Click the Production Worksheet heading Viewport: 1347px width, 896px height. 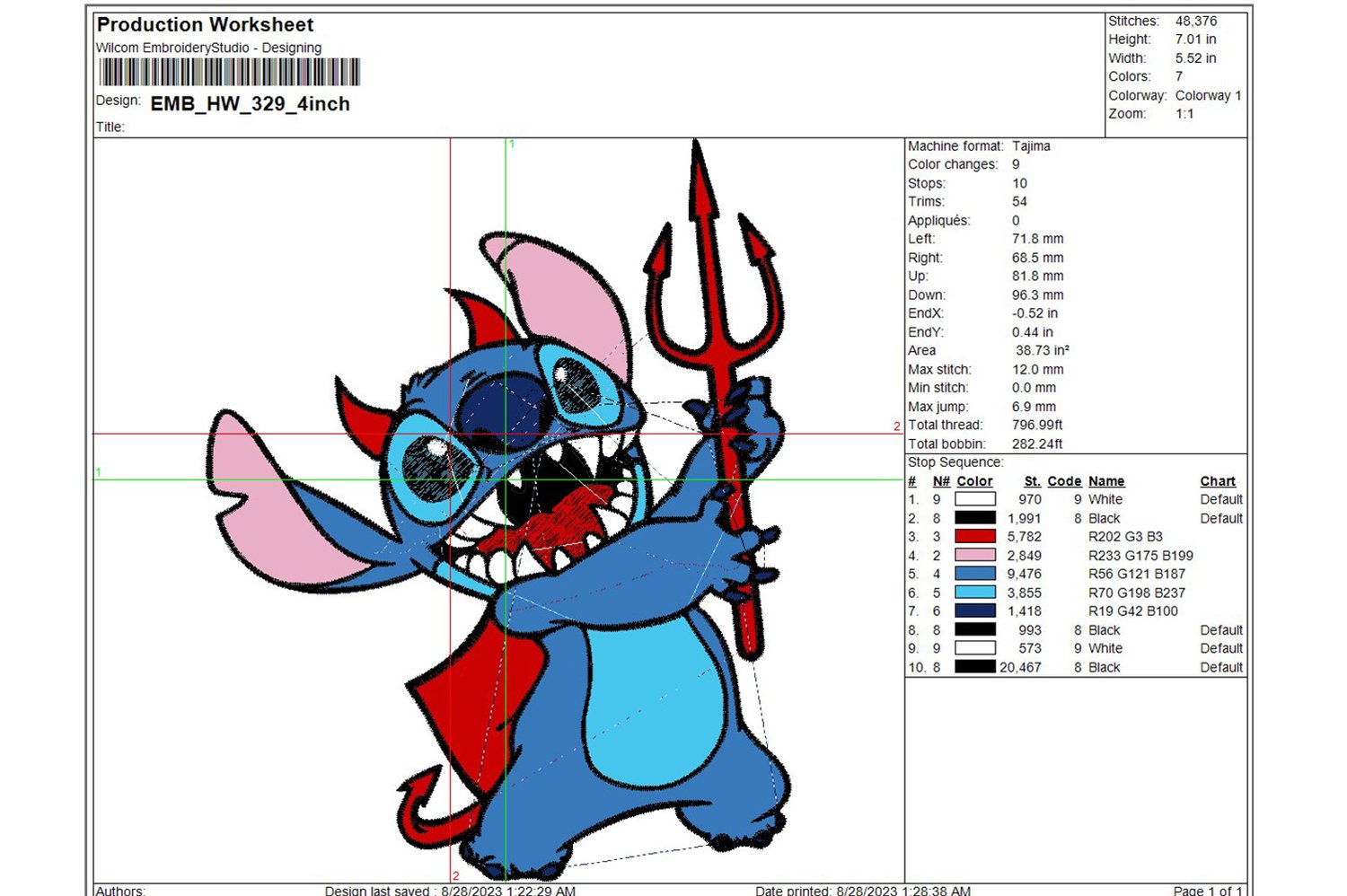206,25
